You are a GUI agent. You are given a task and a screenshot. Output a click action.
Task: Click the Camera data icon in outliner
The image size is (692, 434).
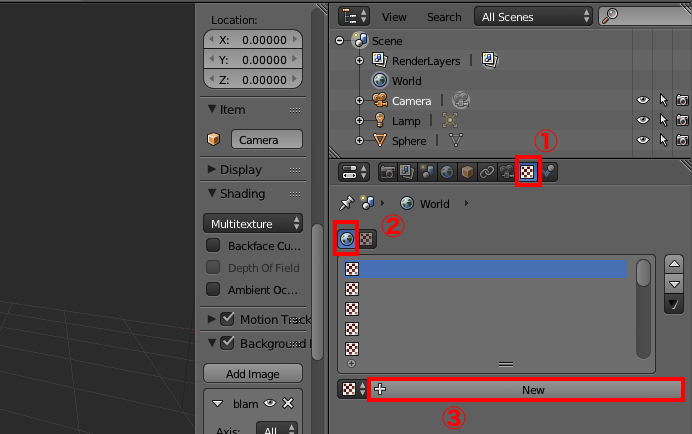tap(461, 100)
